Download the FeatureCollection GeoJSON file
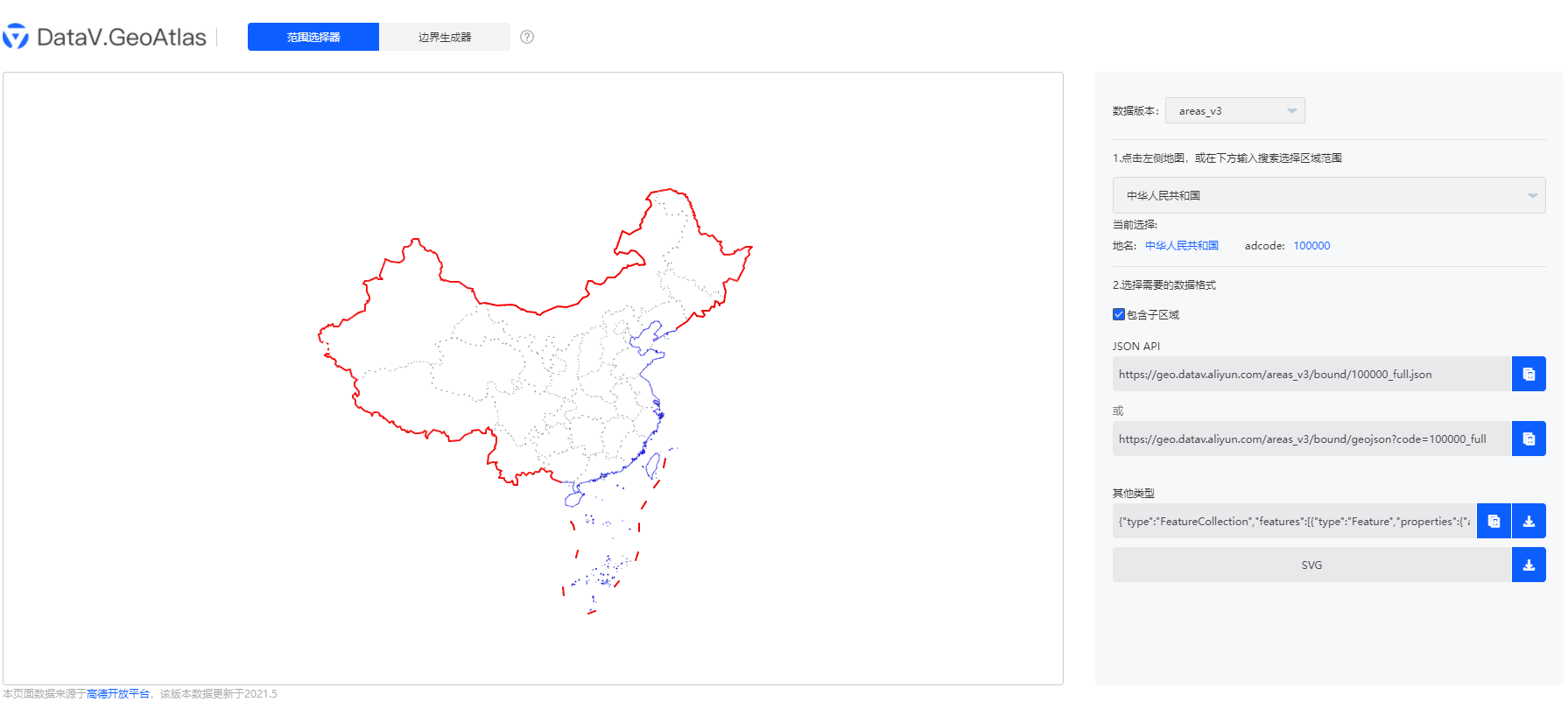1568x702 pixels. (x=1529, y=521)
